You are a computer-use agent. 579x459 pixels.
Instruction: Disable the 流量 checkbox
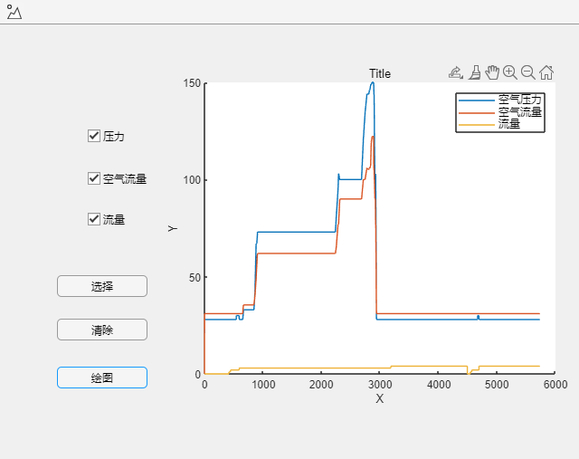pos(94,219)
